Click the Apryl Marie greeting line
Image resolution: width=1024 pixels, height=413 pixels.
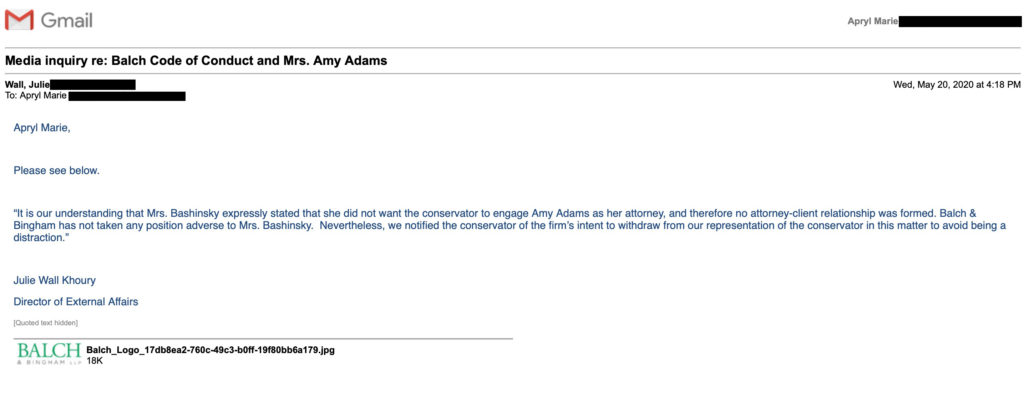click(42, 128)
